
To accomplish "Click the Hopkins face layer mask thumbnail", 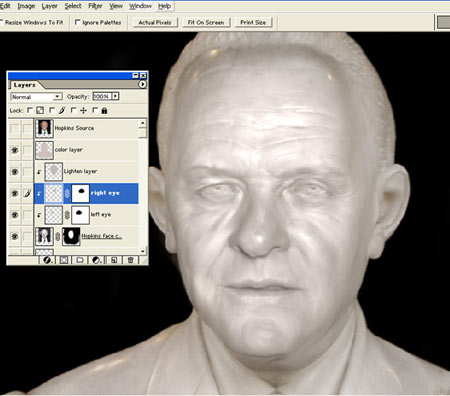I will click(71, 237).
